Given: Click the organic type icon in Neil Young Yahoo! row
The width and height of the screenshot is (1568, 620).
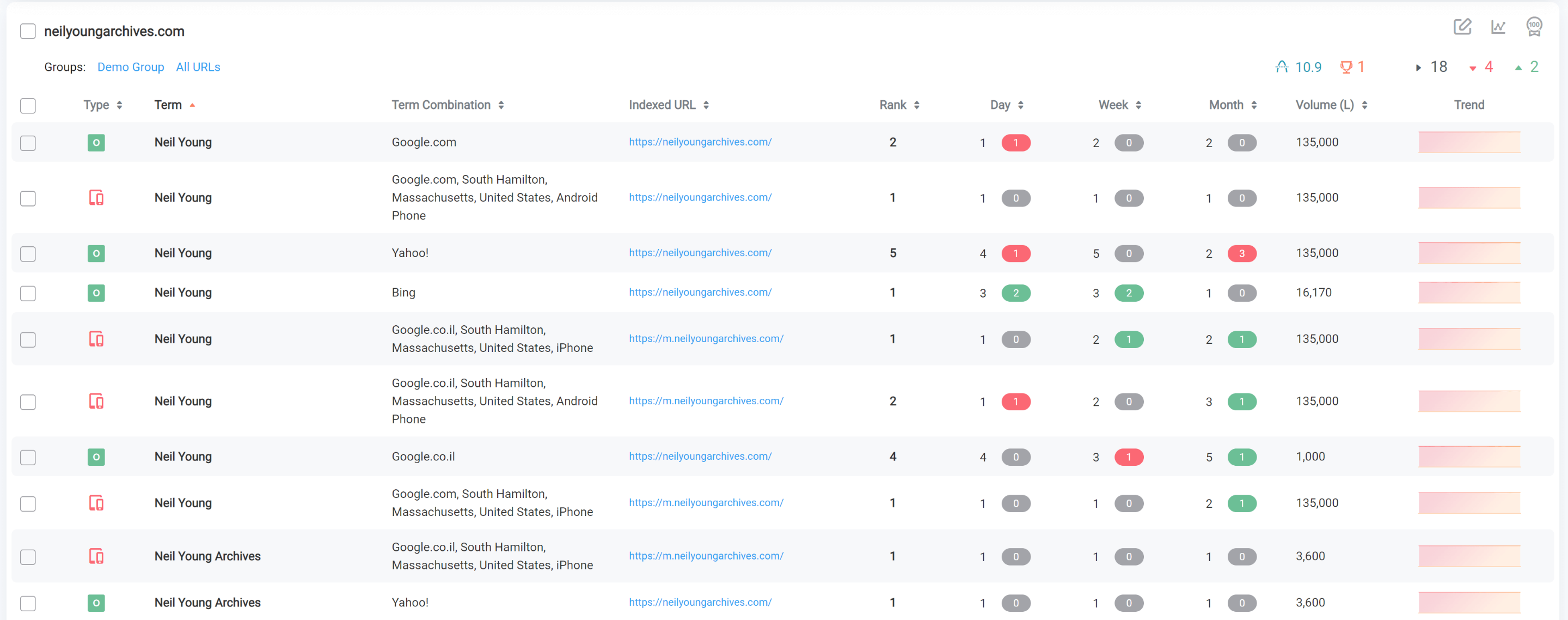Looking at the screenshot, I should tap(96, 253).
